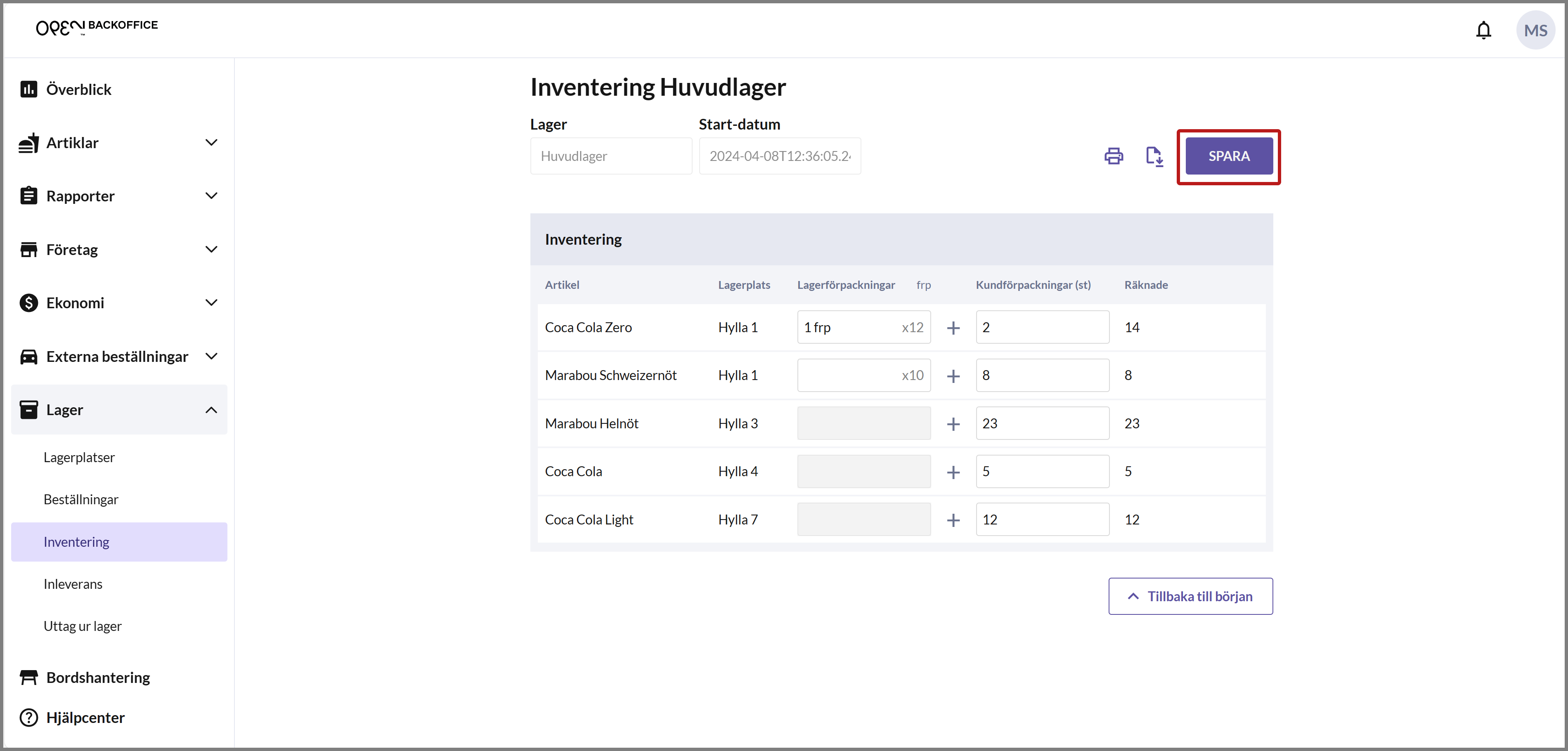The height and width of the screenshot is (751, 1568).
Task: Click the 'Coca Cola Zero' article name
Action: tap(588, 327)
